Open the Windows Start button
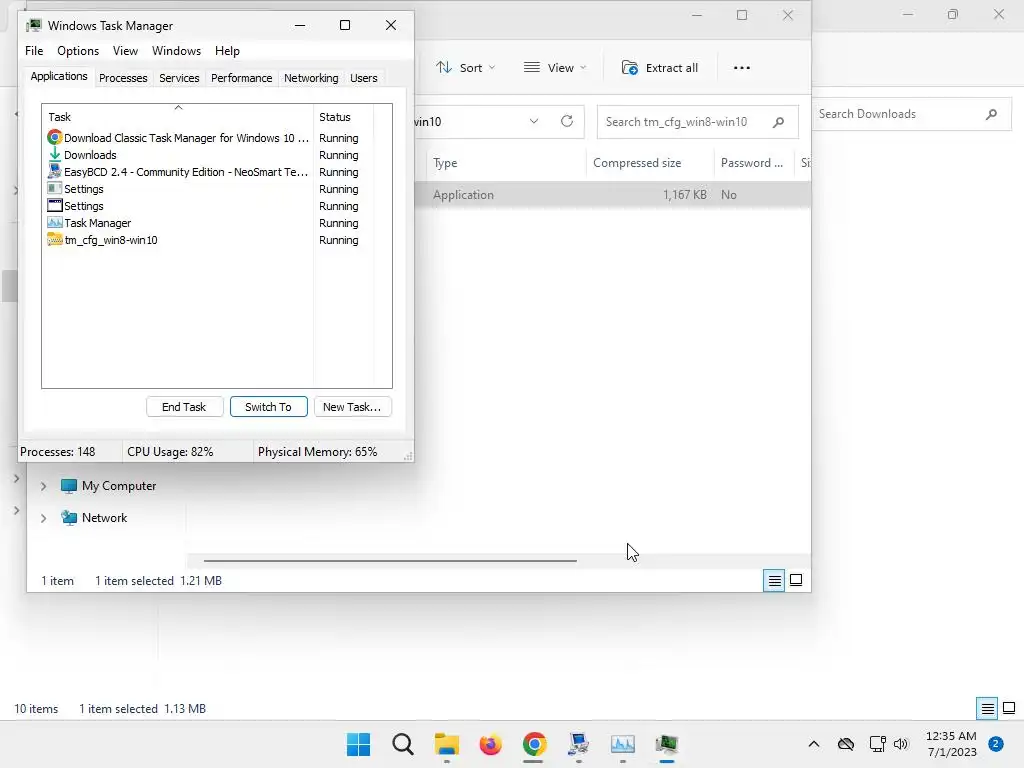The width and height of the screenshot is (1024, 768). 359,744
